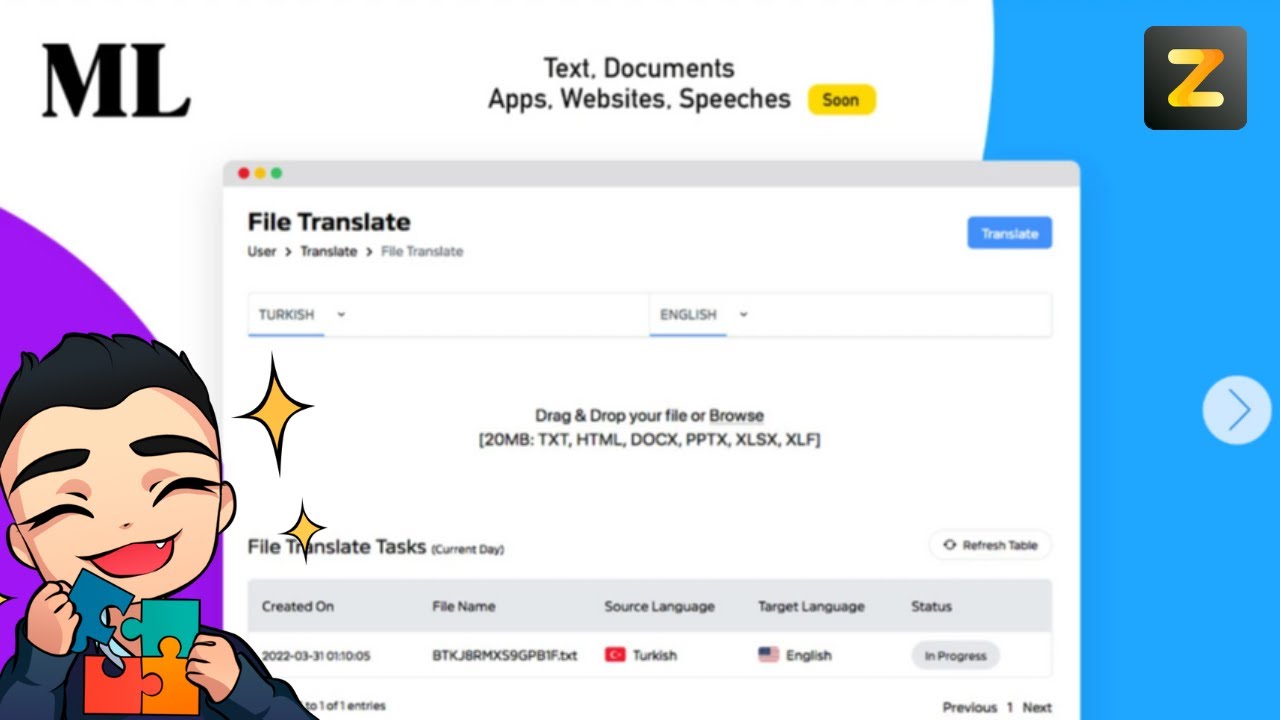Click the file drag and drop area
This screenshot has width=1280, height=720.
coord(650,428)
